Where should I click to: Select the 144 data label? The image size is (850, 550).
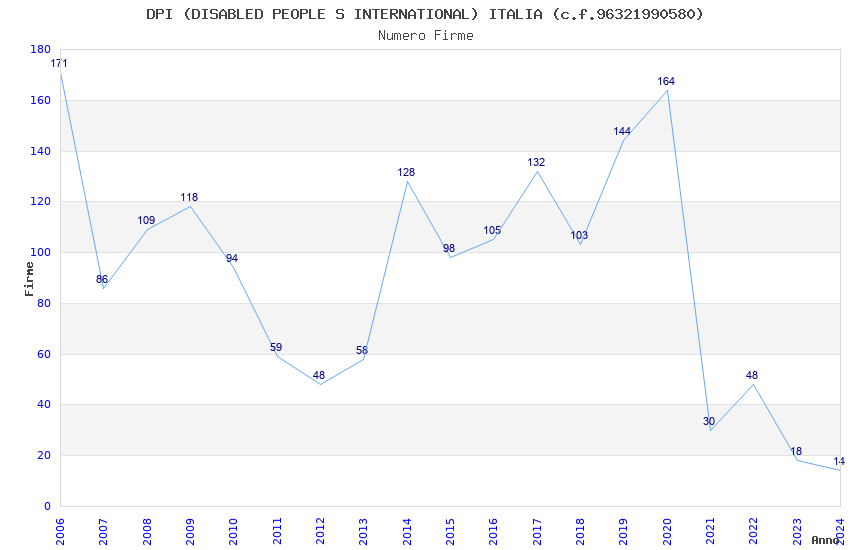622,131
